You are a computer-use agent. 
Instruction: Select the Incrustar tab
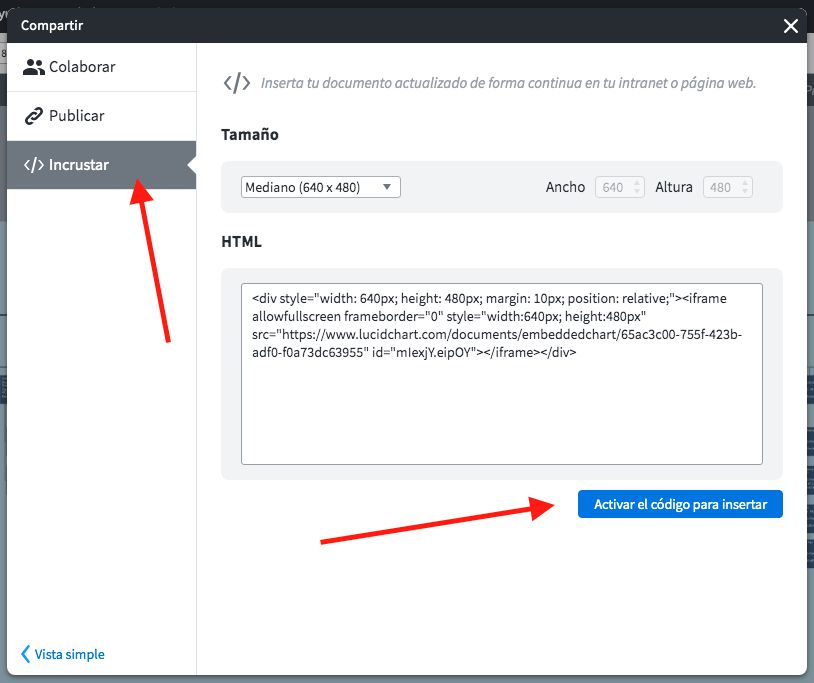point(102,165)
